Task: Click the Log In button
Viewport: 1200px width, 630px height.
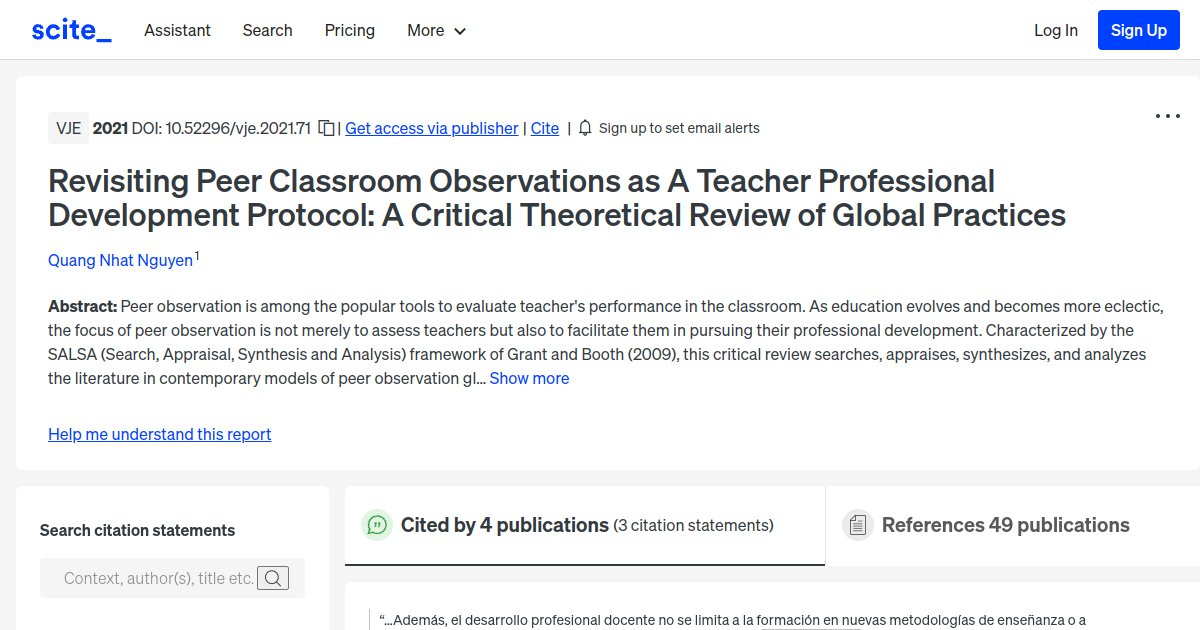Action: point(1055,30)
